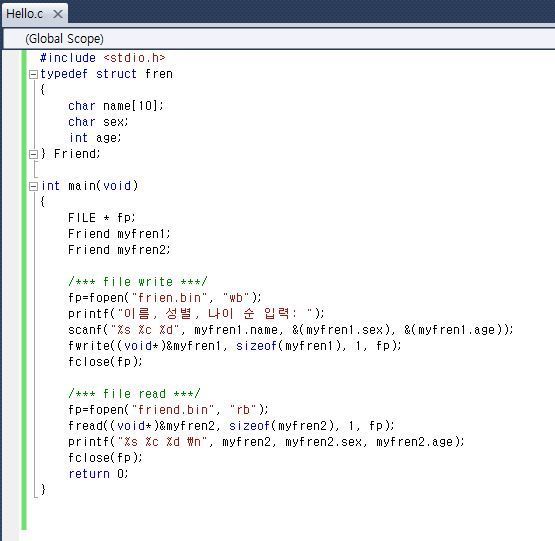Click the fopen "frien.bin" line
Screen dimensions: 555x541
[x=165, y=298]
